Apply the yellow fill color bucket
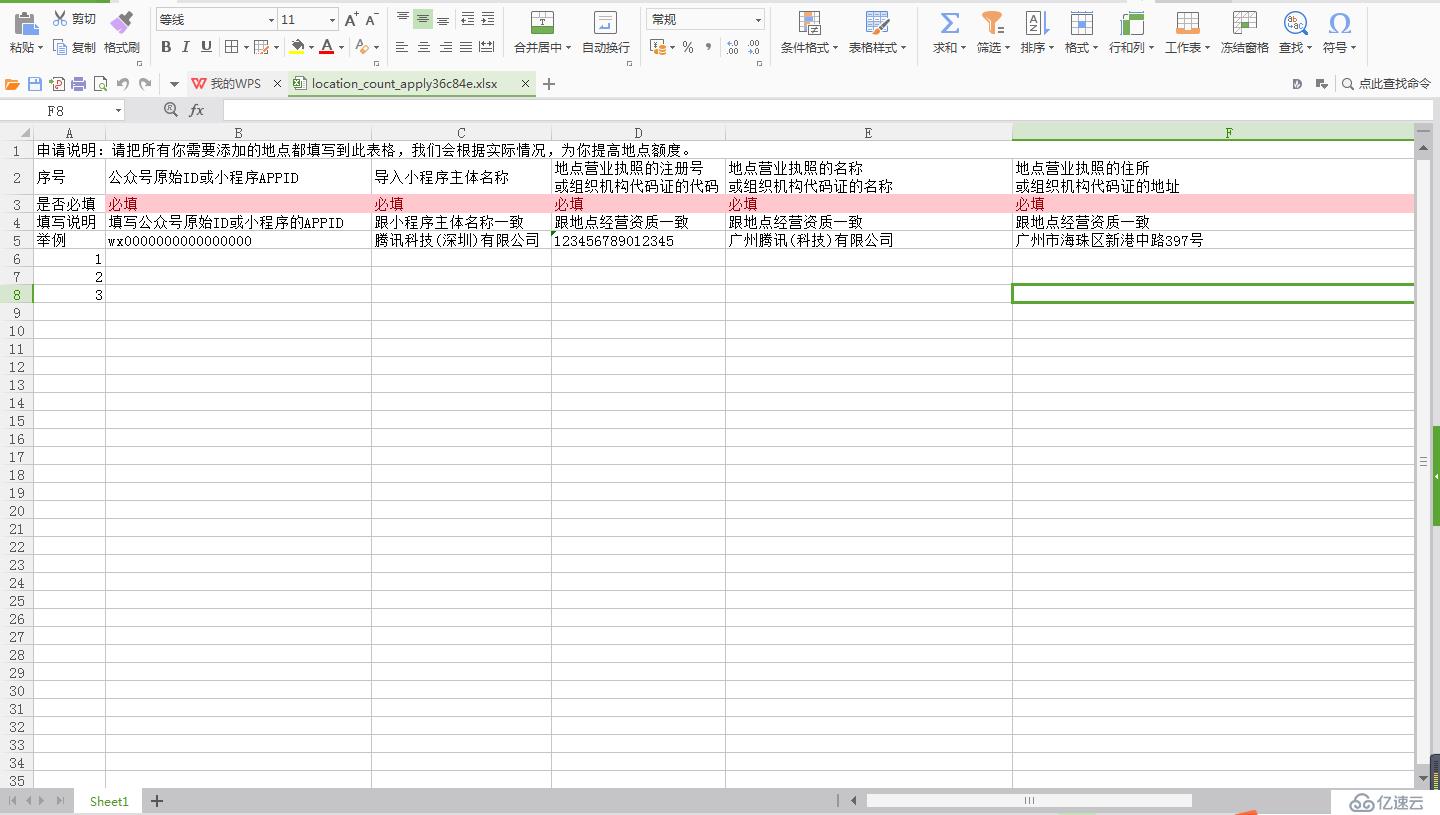This screenshot has height=815, width=1440. click(x=297, y=47)
